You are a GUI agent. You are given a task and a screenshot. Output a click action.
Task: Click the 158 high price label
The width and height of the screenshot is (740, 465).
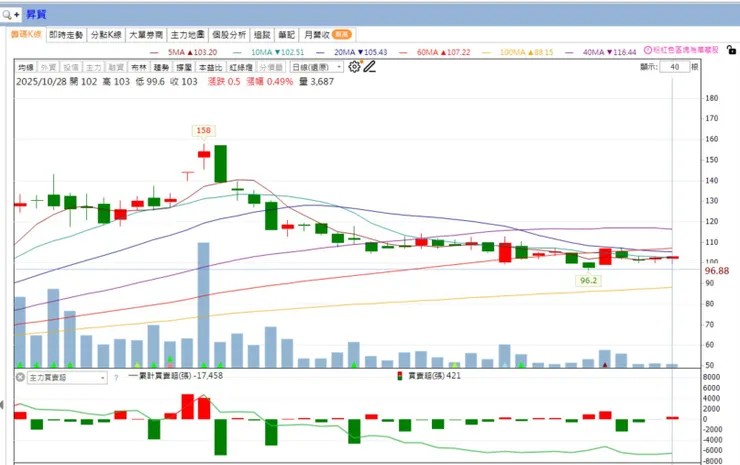point(203,130)
